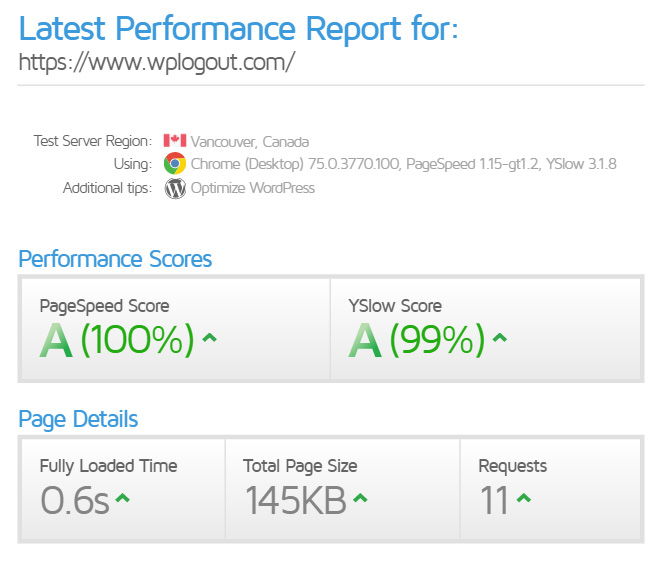Click the Chrome (Desktop) version text

coord(404,164)
